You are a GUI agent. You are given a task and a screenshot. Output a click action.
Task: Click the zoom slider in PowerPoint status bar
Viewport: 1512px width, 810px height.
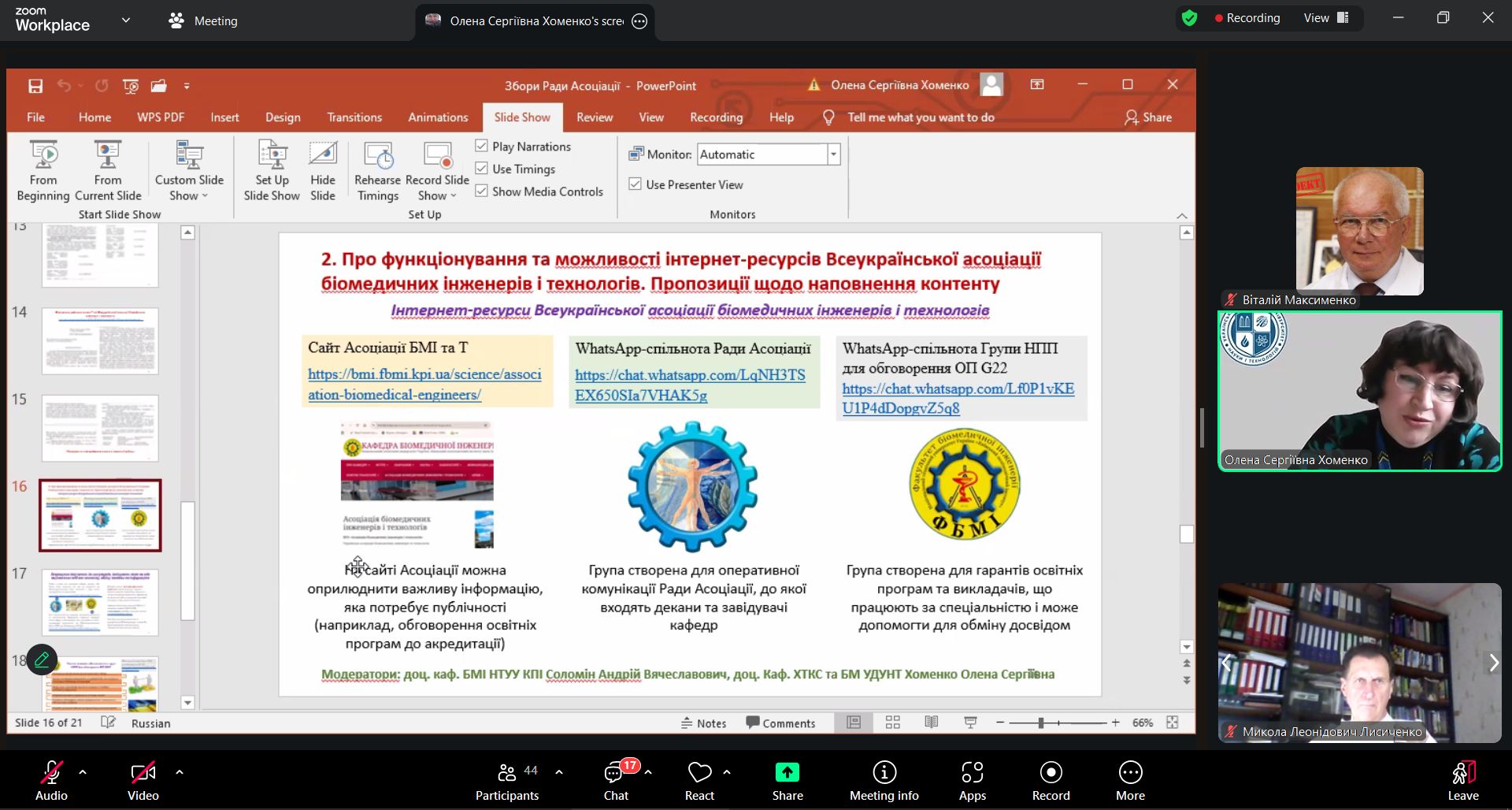coord(1041,723)
